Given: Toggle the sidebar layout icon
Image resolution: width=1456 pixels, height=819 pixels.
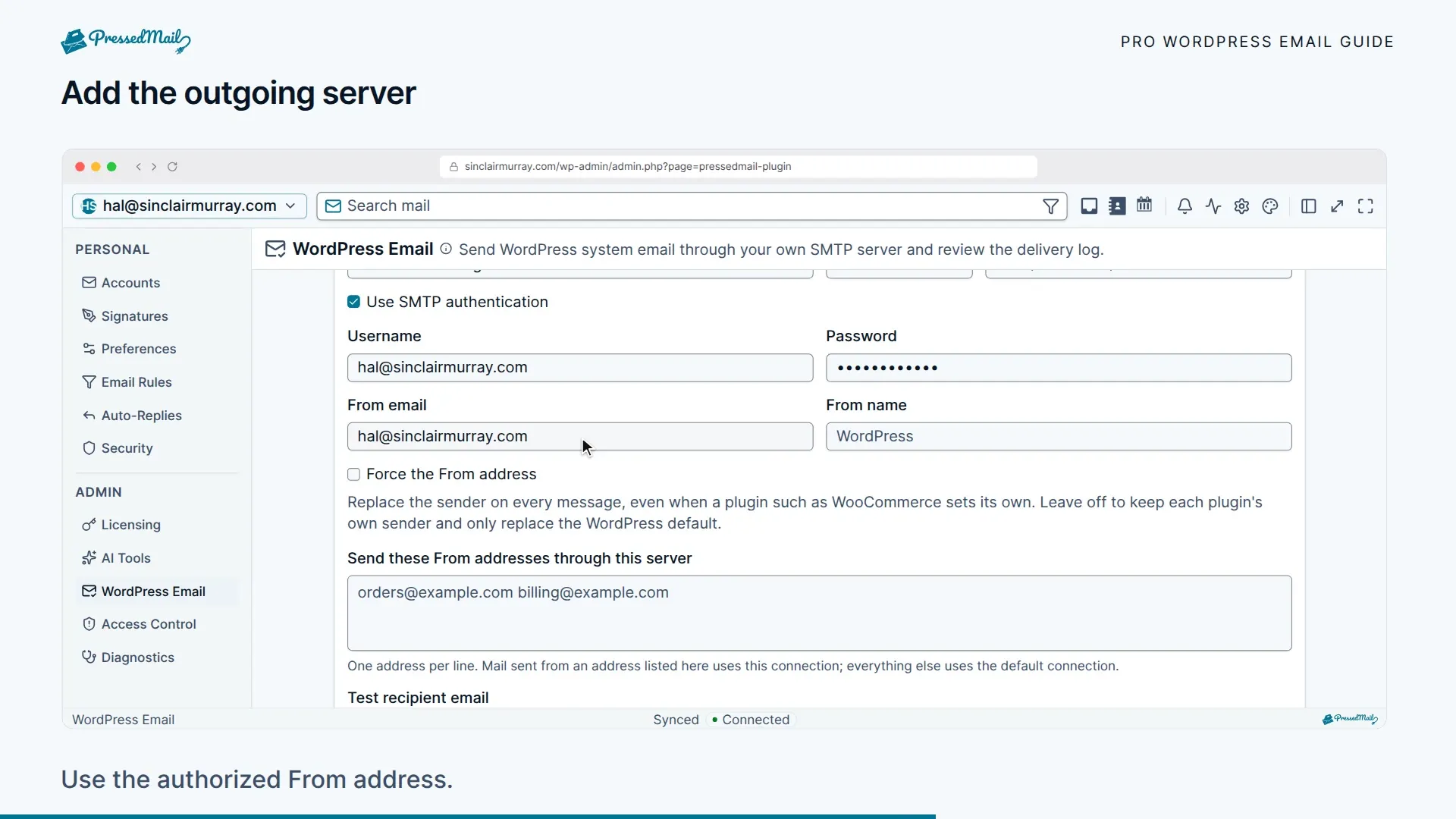Looking at the screenshot, I should (x=1308, y=206).
